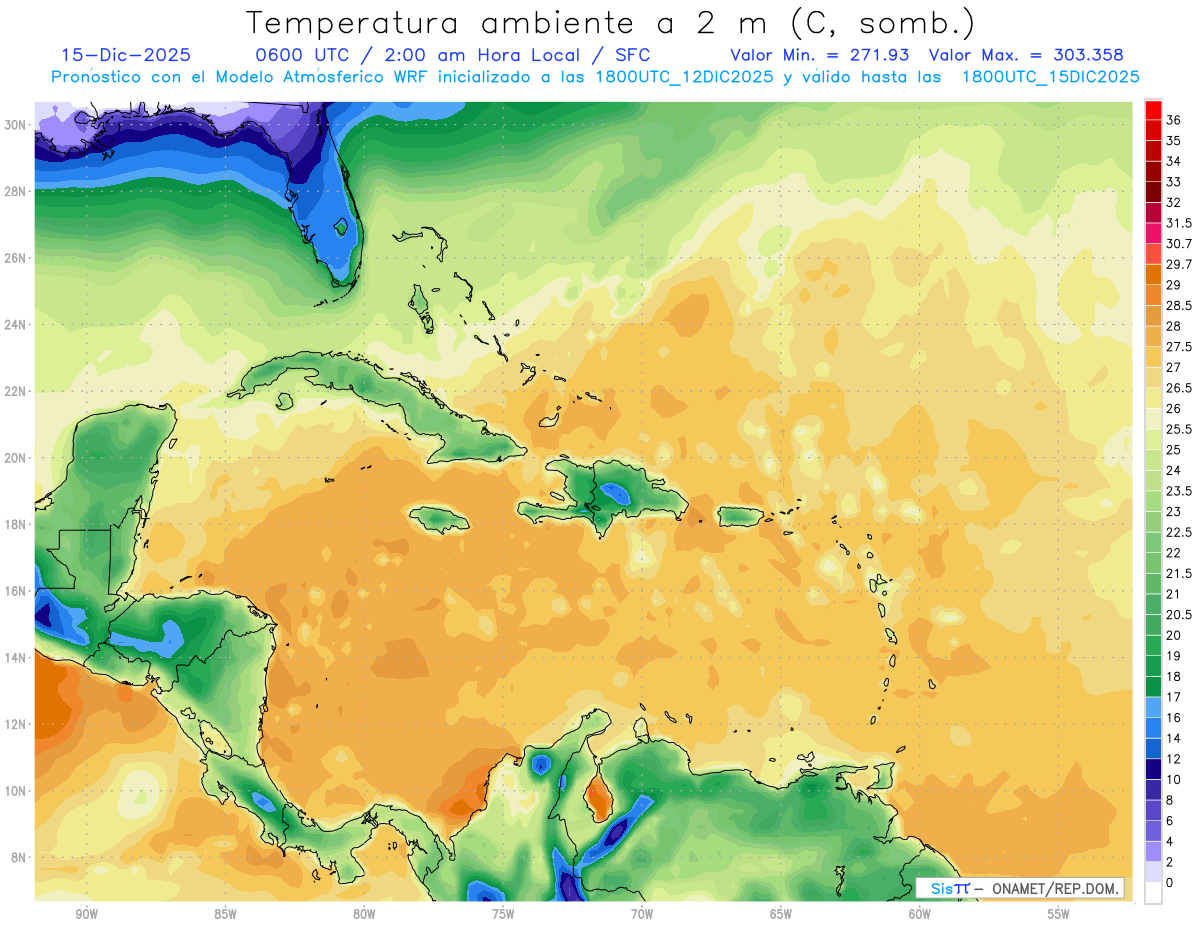Click the pink legend swatch between 30.7 and 31.5
This screenshot has height=927, width=1200.
click(1153, 233)
